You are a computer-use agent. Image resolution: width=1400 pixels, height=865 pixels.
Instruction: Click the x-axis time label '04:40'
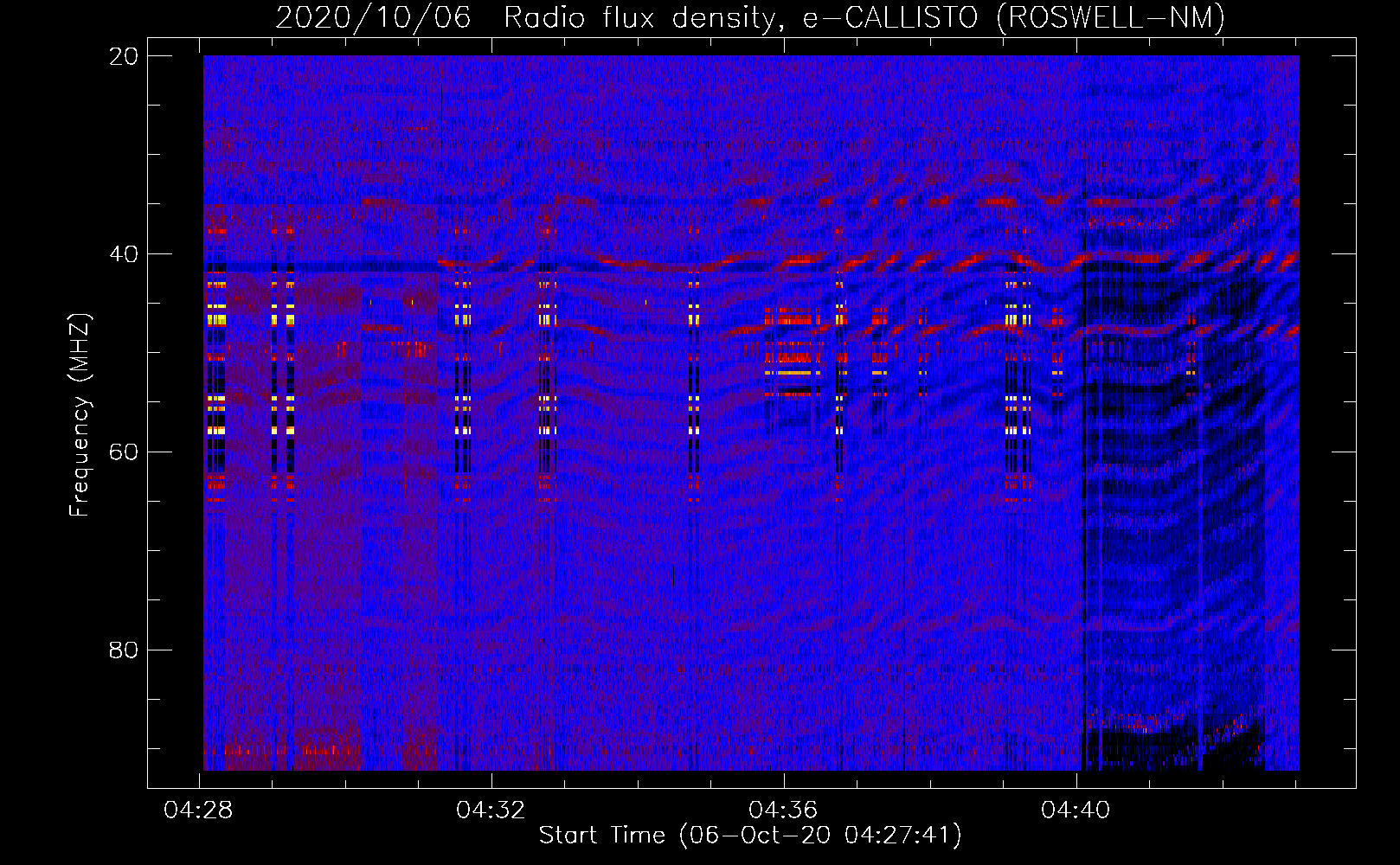pyautogui.click(x=1076, y=811)
